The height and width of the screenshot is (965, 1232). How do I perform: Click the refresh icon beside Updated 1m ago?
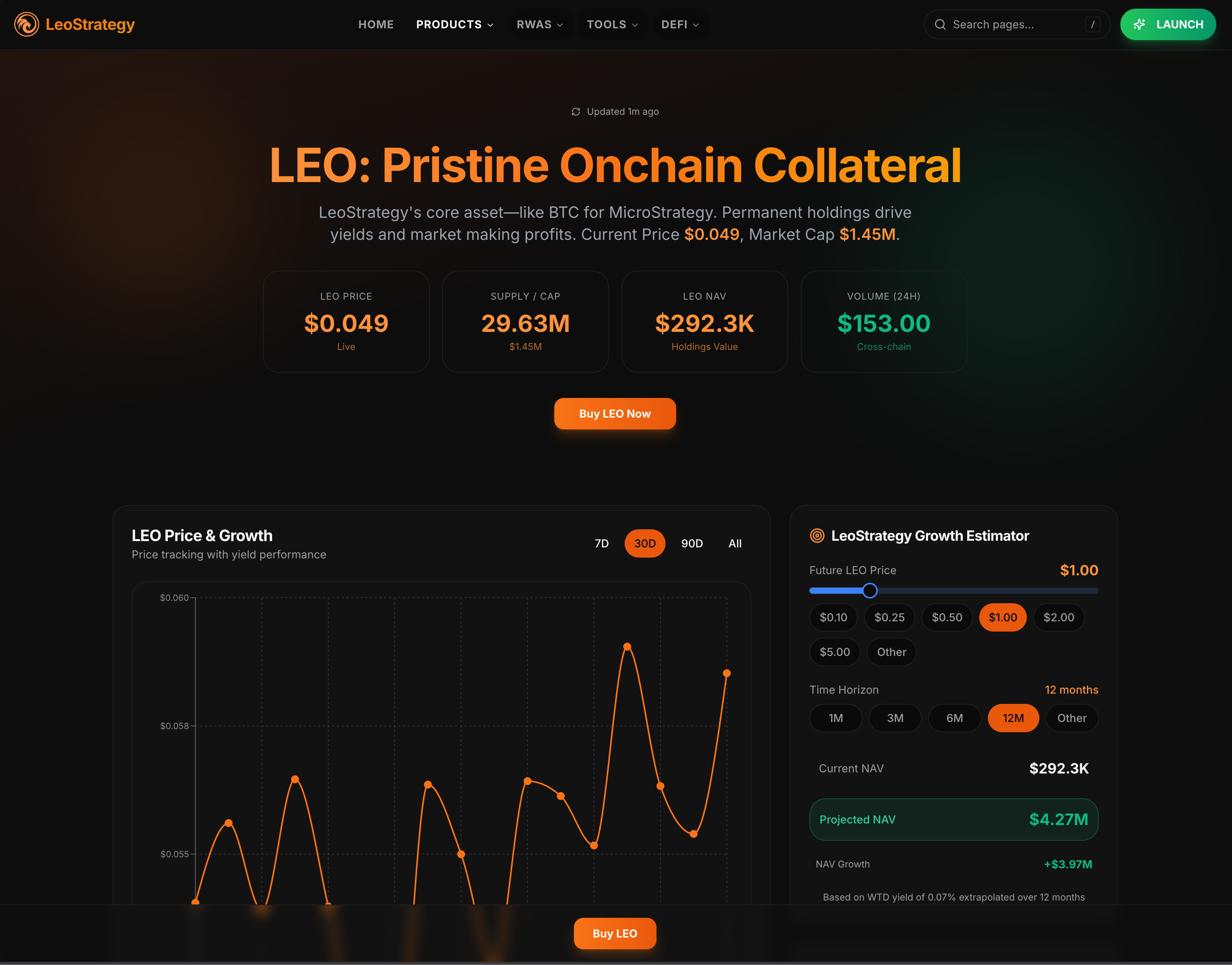(576, 112)
